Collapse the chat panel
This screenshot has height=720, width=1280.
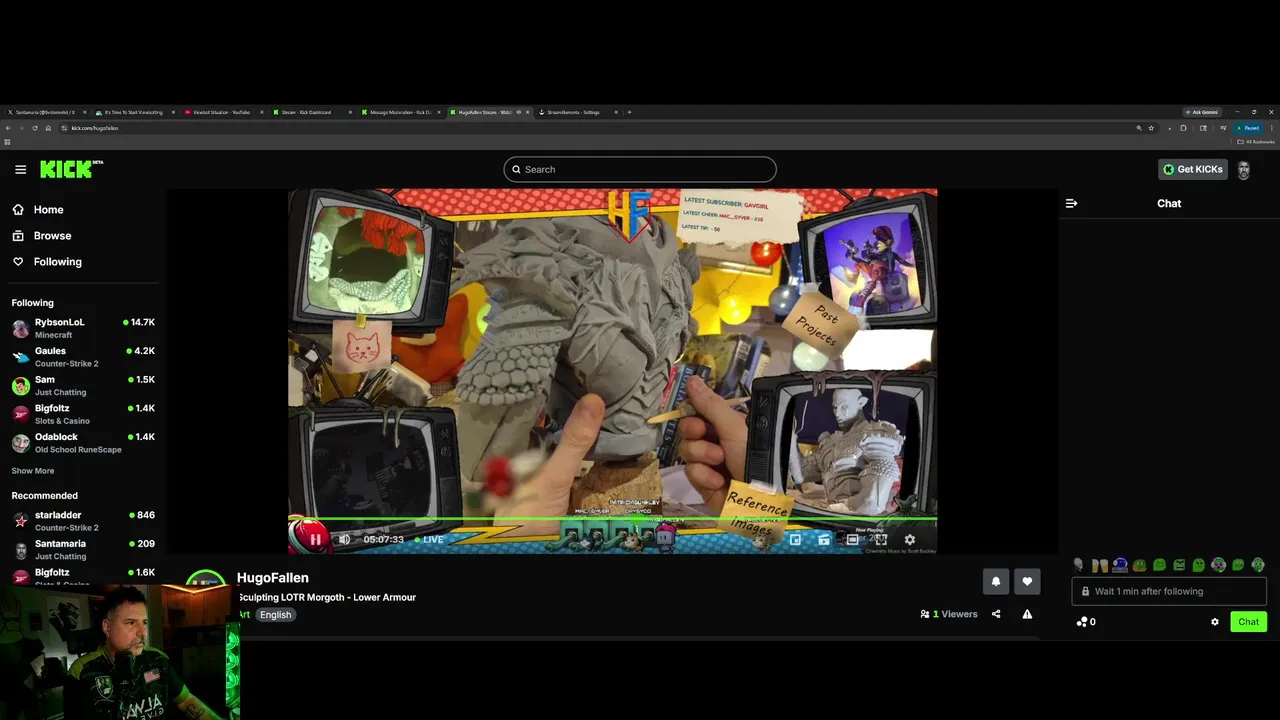click(x=1071, y=203)
